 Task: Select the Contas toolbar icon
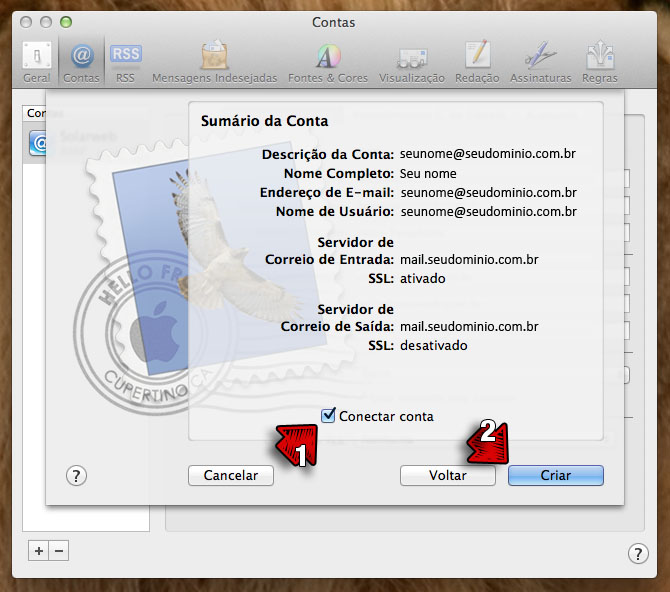pos(81,62)
